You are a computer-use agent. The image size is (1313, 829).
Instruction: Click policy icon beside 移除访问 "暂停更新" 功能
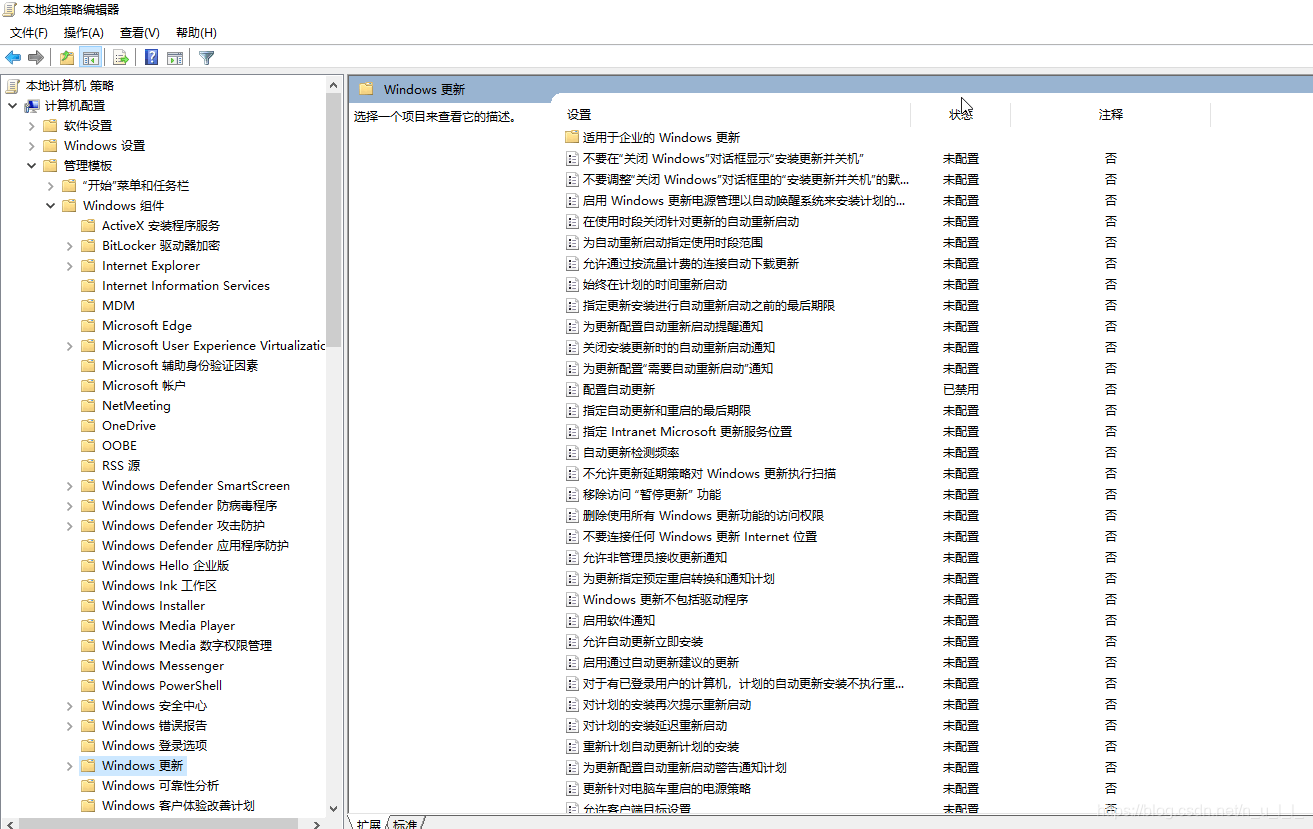click(572, 494)
